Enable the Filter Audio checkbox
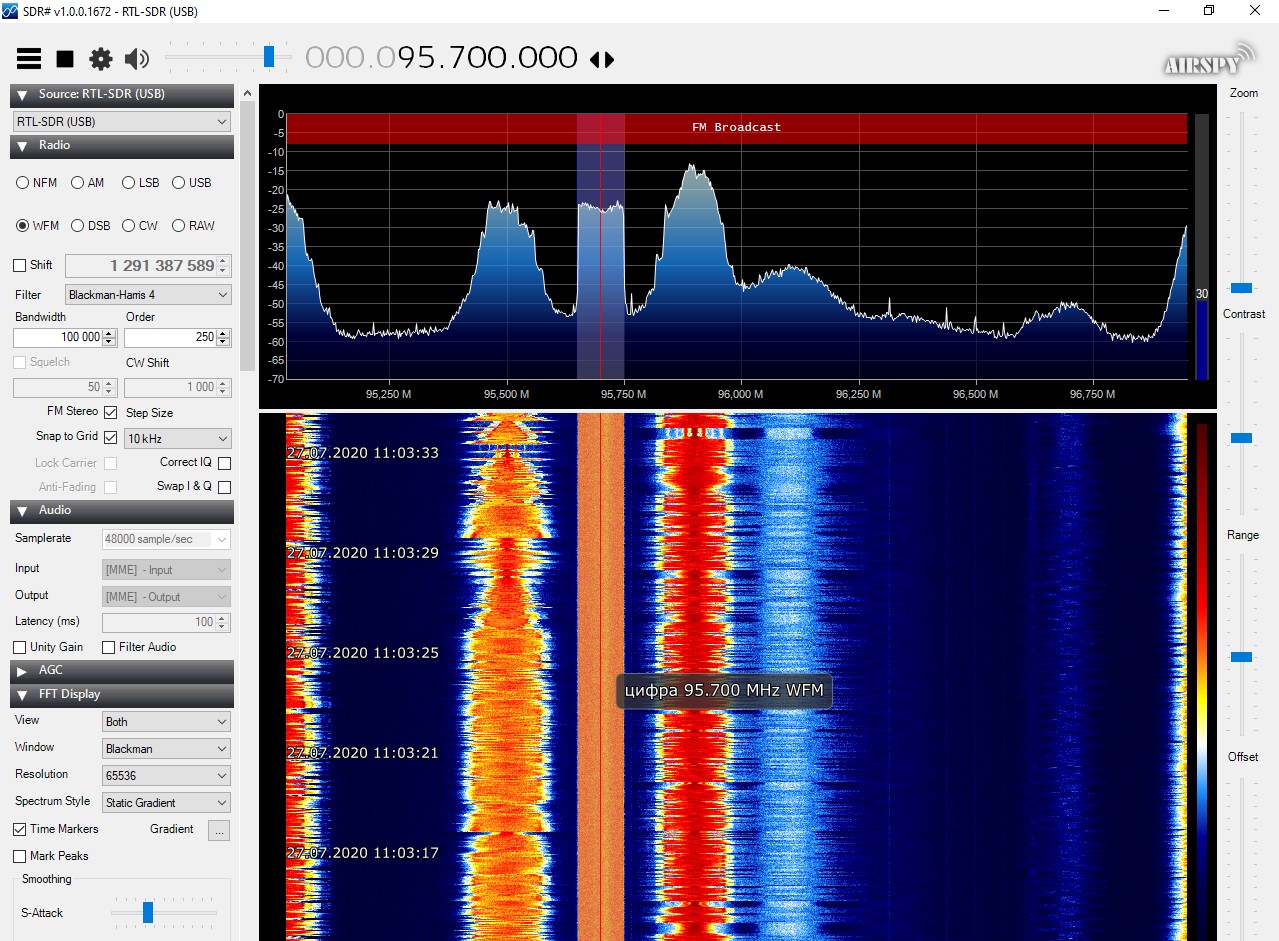This screenshot has width=1279, height=941. [109, 648]
